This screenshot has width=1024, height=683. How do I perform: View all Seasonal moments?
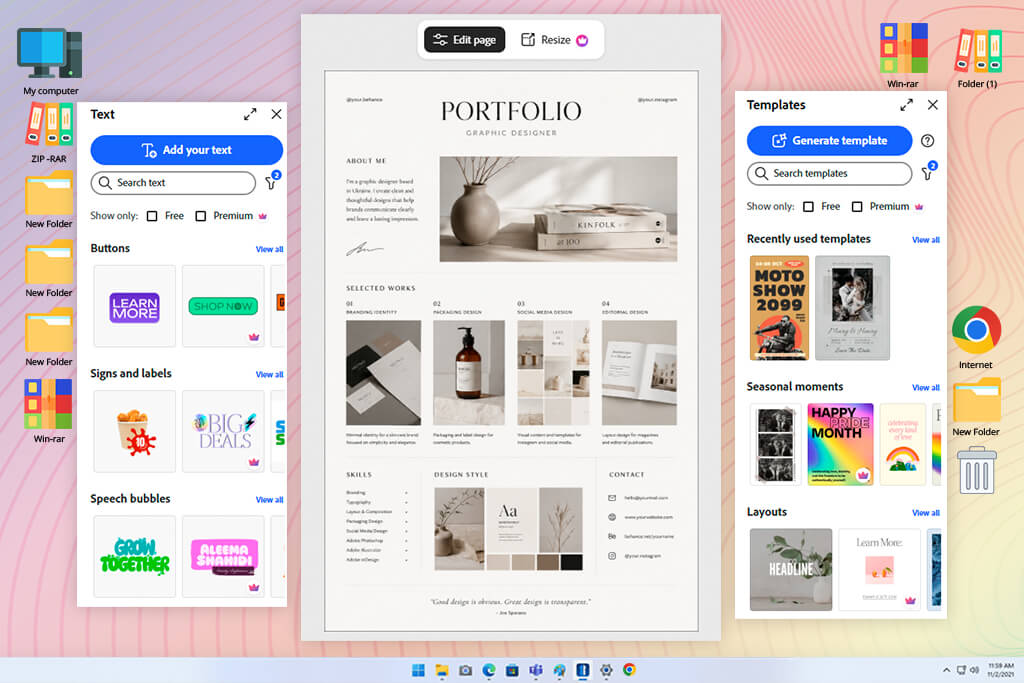click(x=925, y=388)
